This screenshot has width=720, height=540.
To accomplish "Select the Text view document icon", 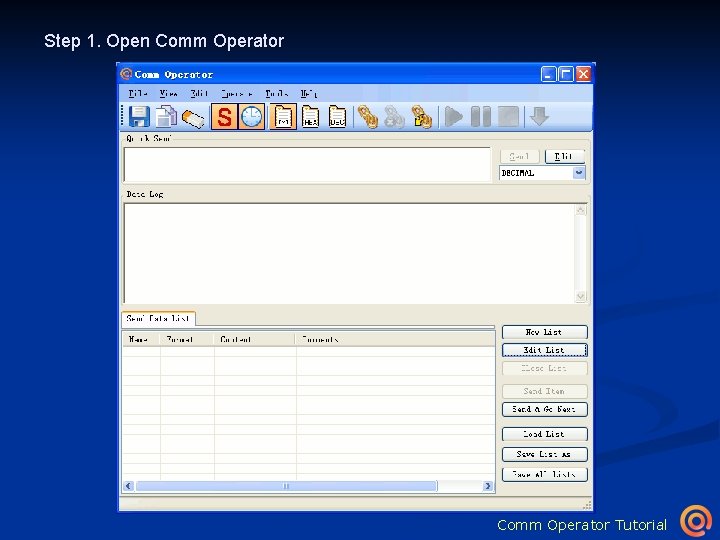I will pos(283,117).
